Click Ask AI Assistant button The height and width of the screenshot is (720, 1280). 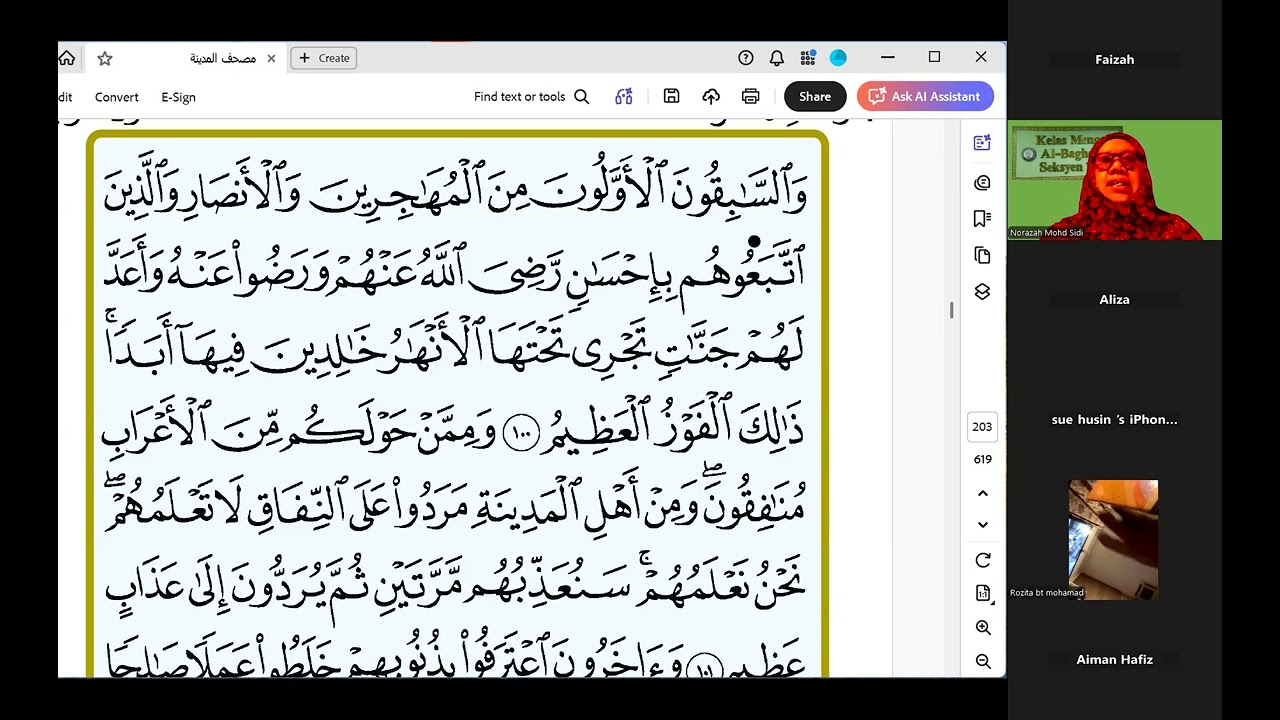pos(925,97)
